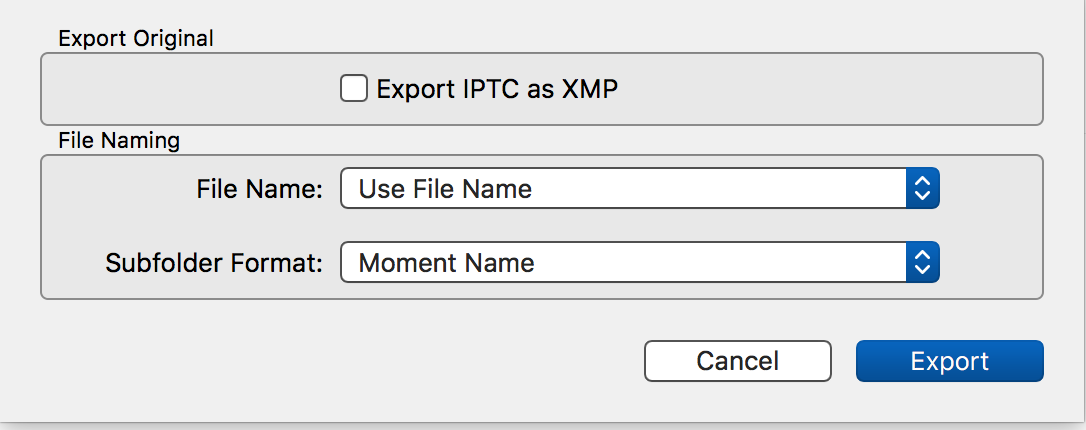This screenshot has width=1086, height=430.
Task: Select the "Moment Name" text in the dropdown
Action: (446, 264)
